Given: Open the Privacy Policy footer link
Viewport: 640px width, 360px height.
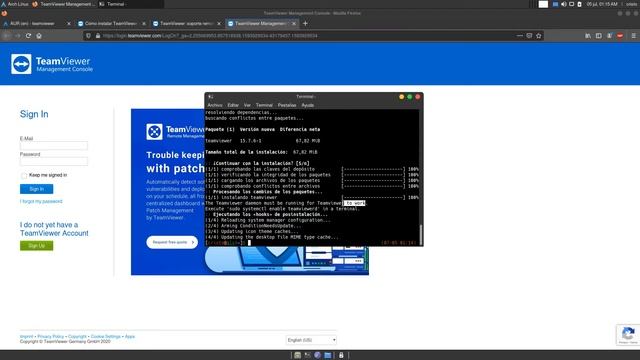Looking at the screenshot, I should pos(51,337).
